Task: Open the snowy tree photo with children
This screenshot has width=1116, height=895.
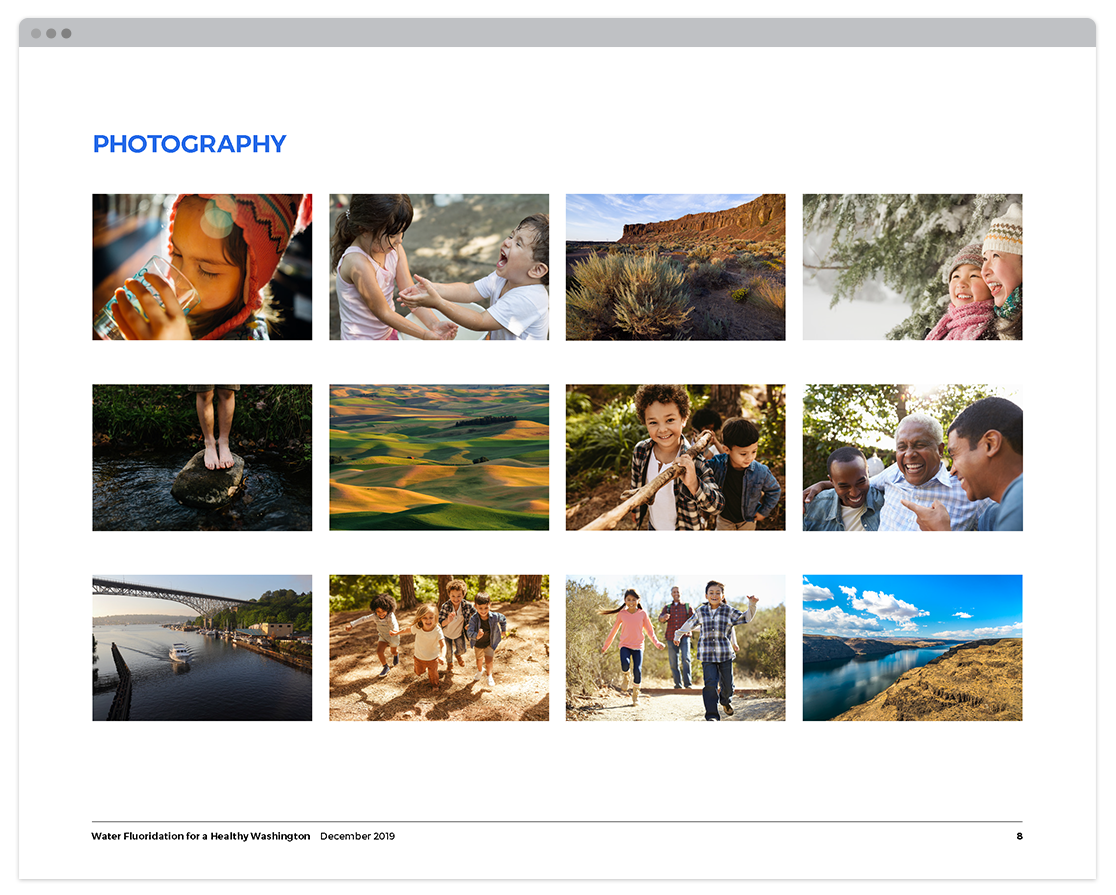Action: pos(912,267)
